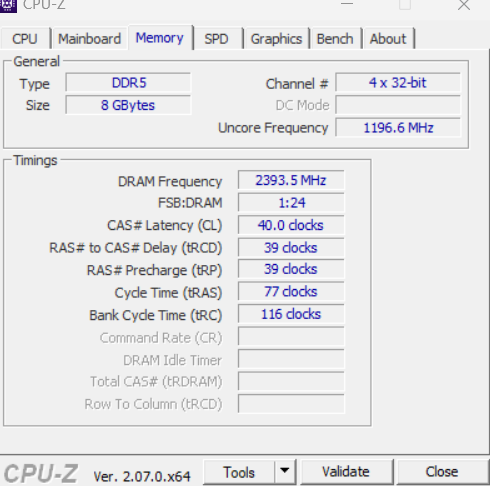Open the Tools dropdown arrow
This screenshot has width=490, height=486.
click(x=285, y=471)
